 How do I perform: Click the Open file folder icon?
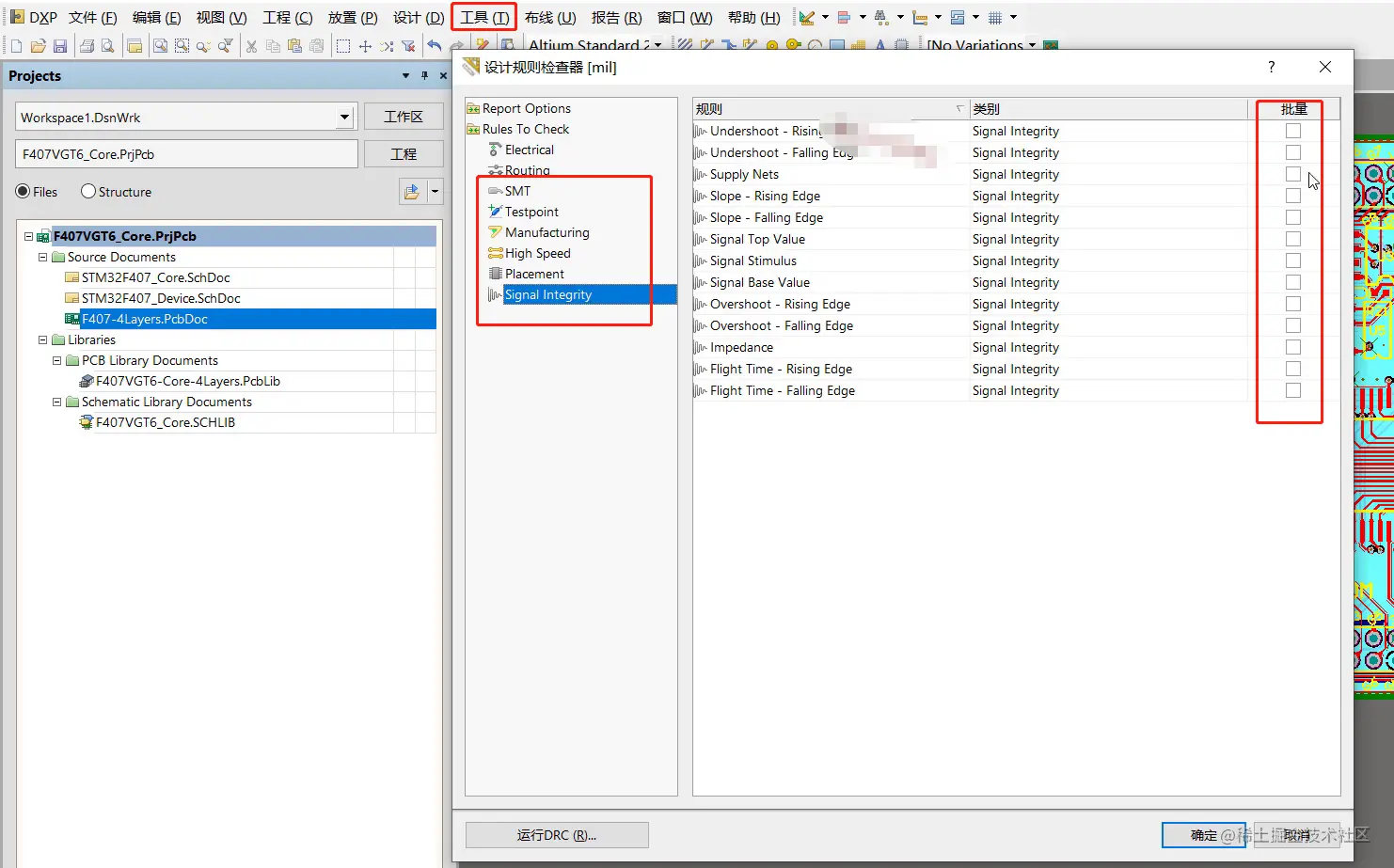pos(39,45)
